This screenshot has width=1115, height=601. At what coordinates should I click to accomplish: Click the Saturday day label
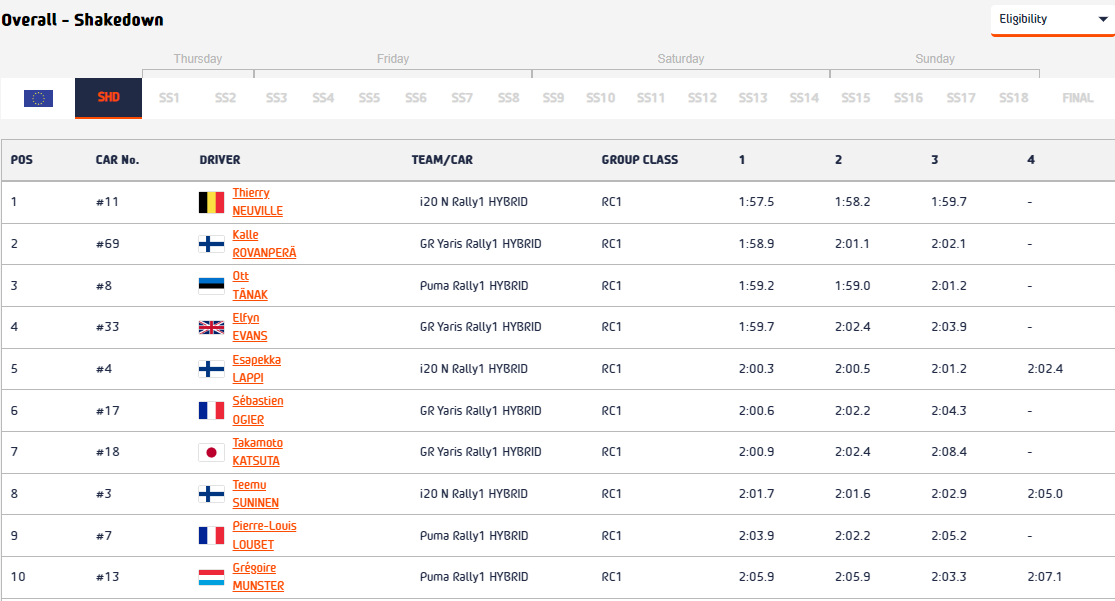(x=681, y=59)
